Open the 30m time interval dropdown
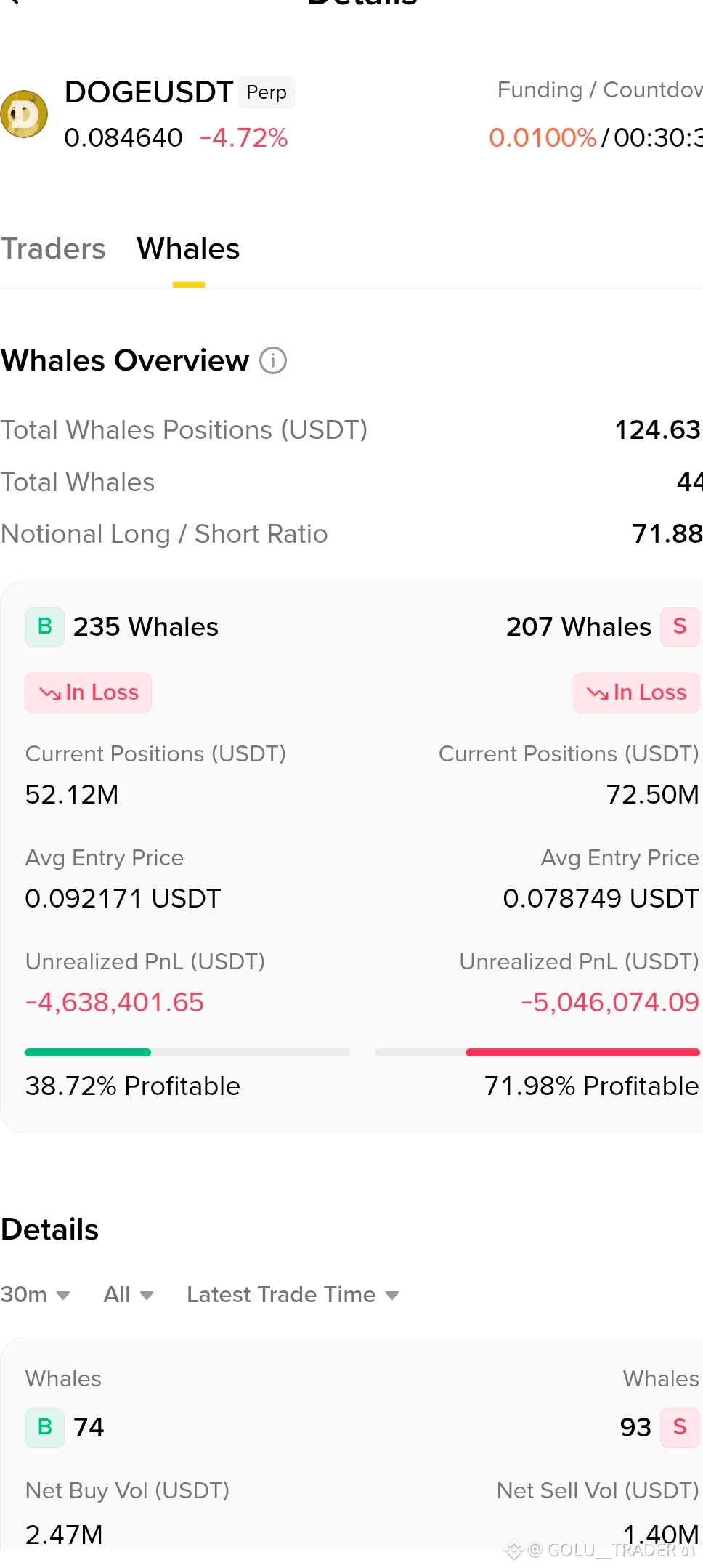The image size is (703, 1568). tap(35, 1294)
